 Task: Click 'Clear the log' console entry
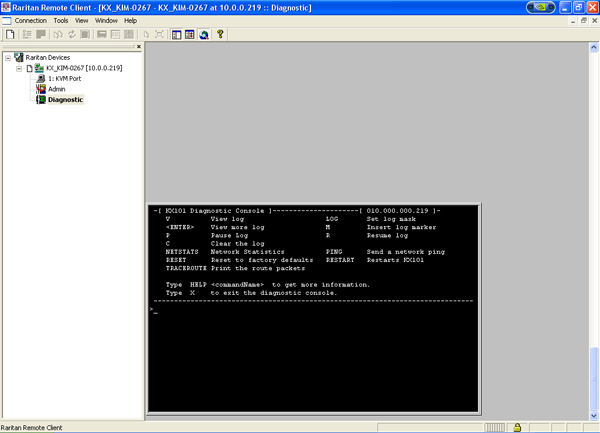238,244
